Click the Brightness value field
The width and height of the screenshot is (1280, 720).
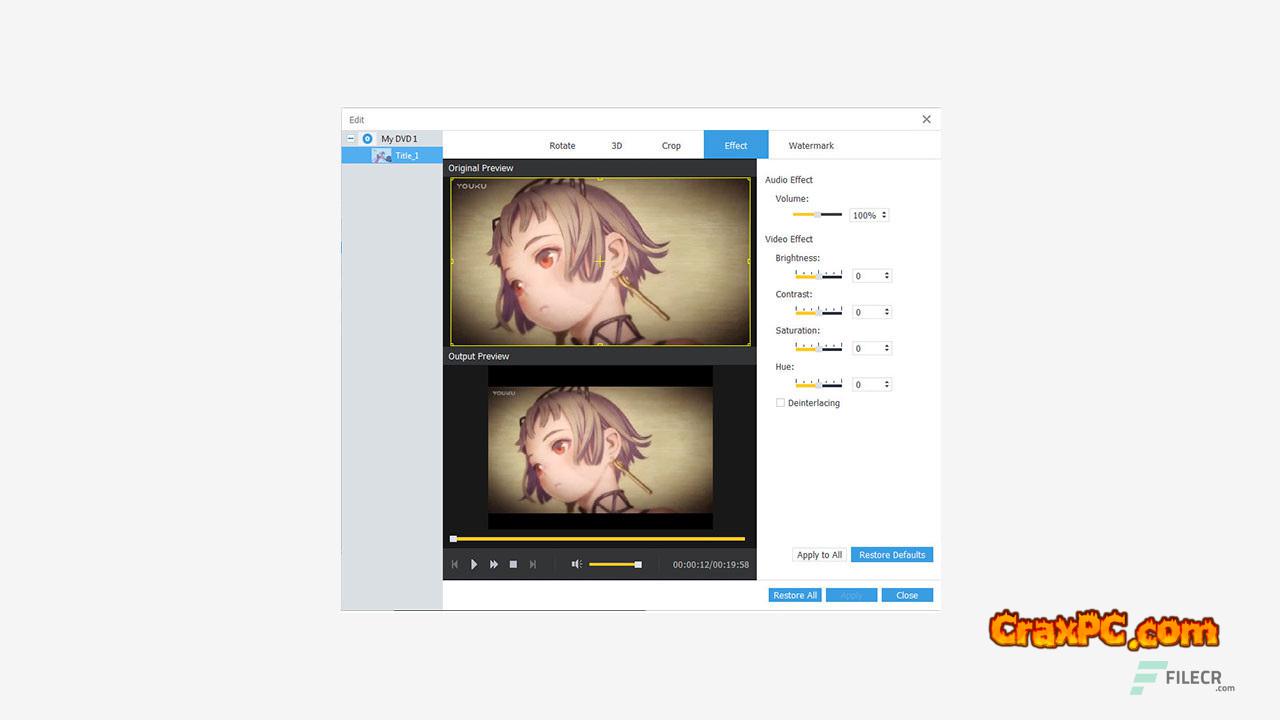coord(867,276)
